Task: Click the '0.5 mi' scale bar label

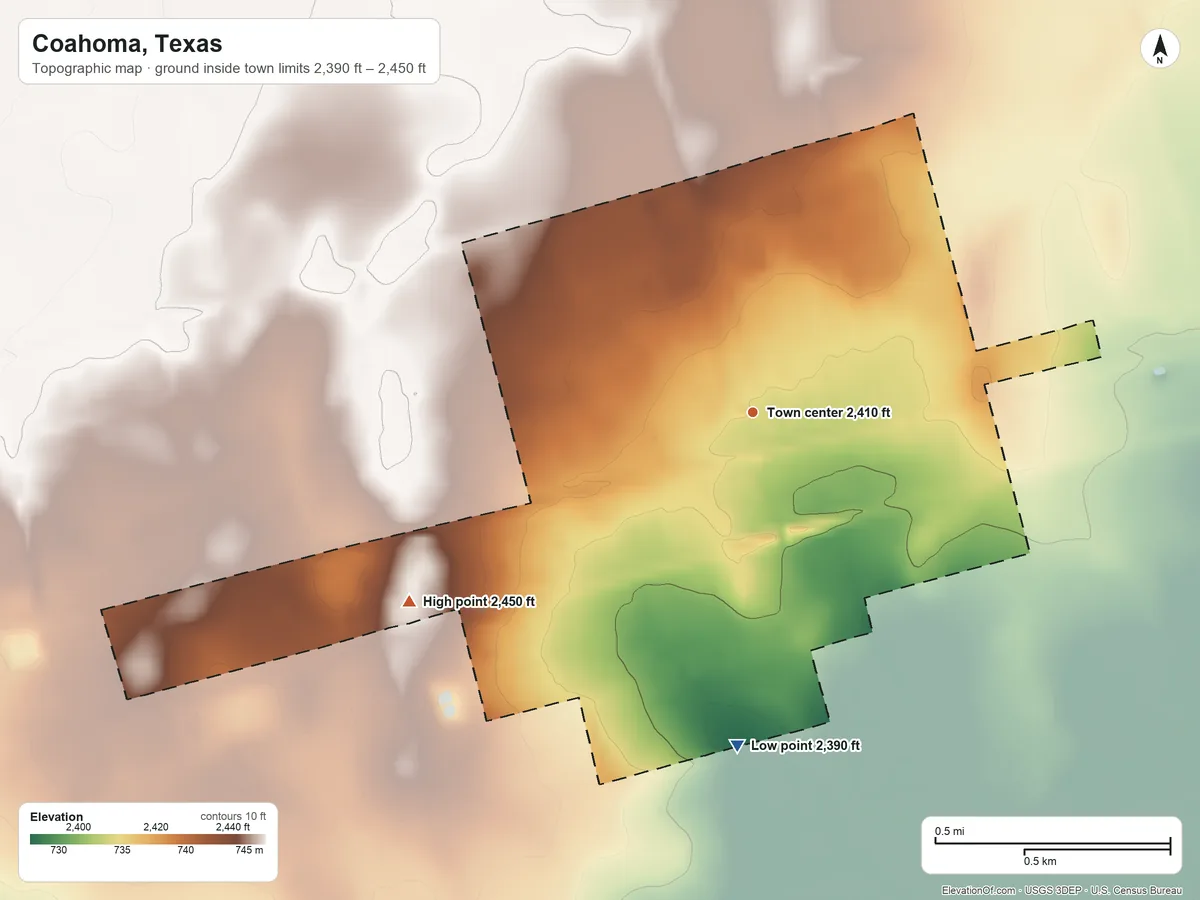Action: point(949,831)
